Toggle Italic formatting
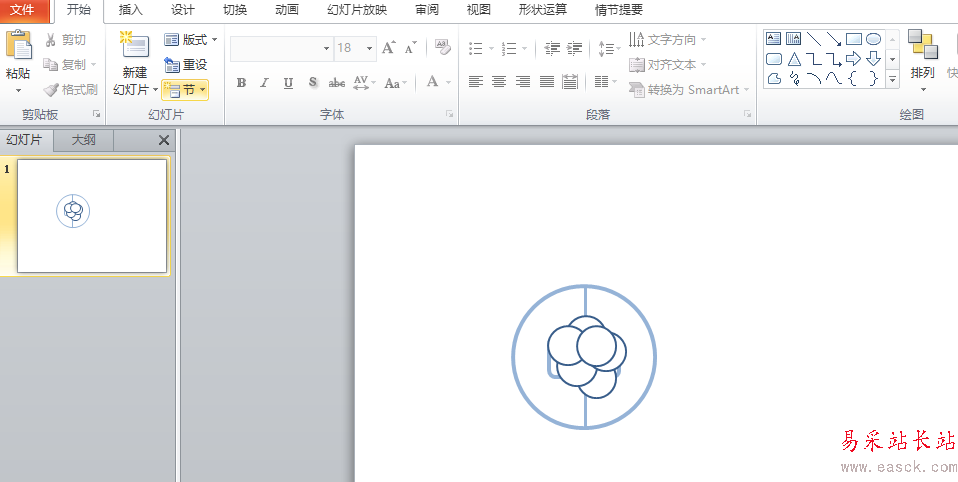958x482 pixels. click(x=265, y=82)
